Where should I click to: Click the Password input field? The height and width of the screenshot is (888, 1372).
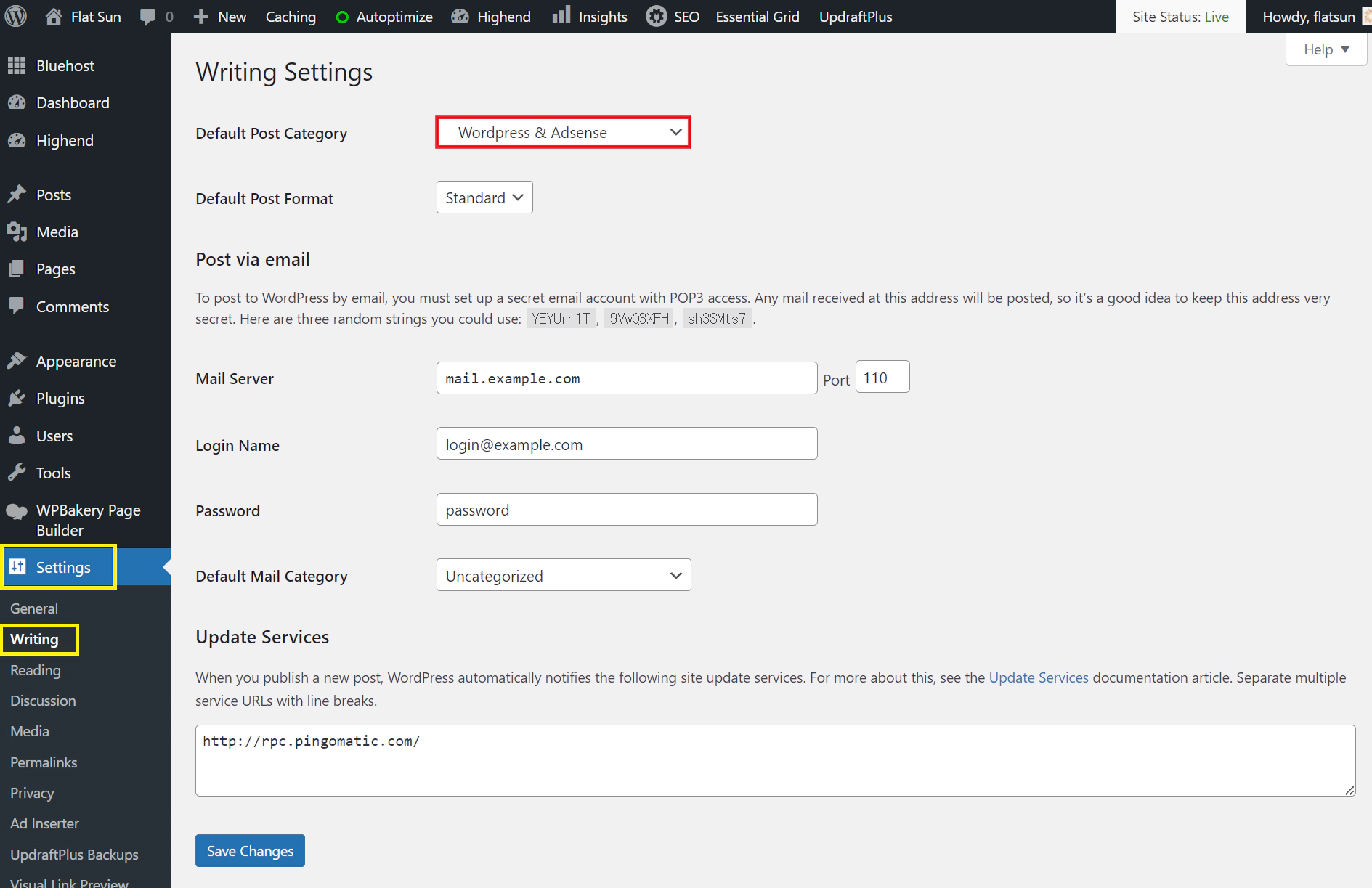(x=627, y=509)
